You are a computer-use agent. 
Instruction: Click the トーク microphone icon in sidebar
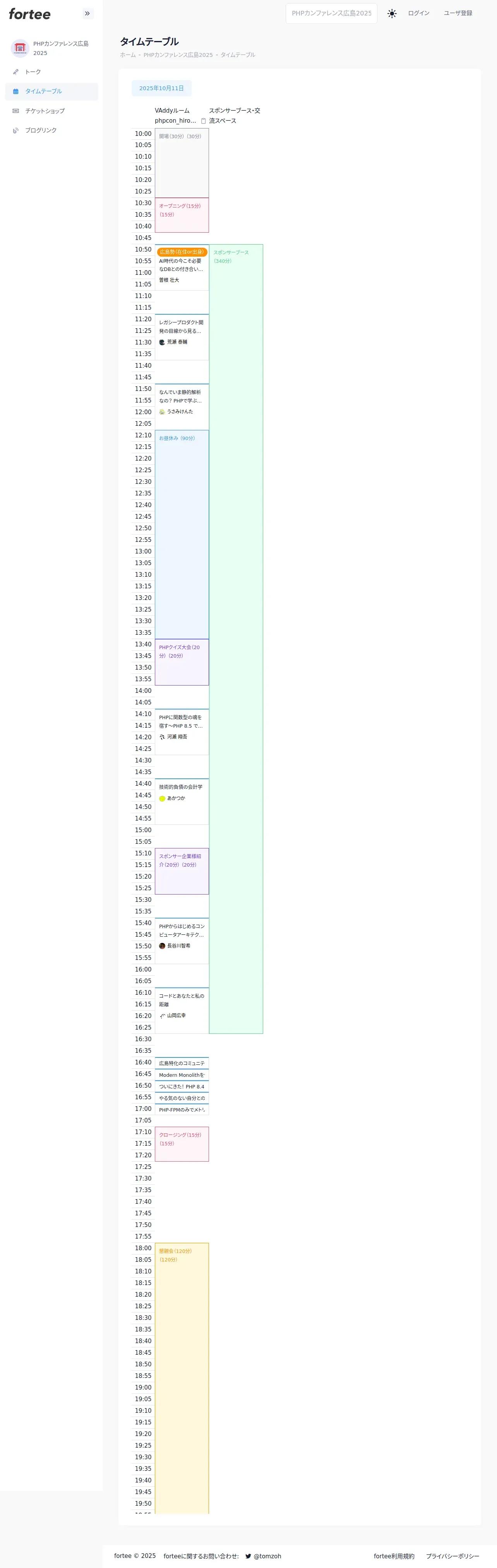click(16, 72)
